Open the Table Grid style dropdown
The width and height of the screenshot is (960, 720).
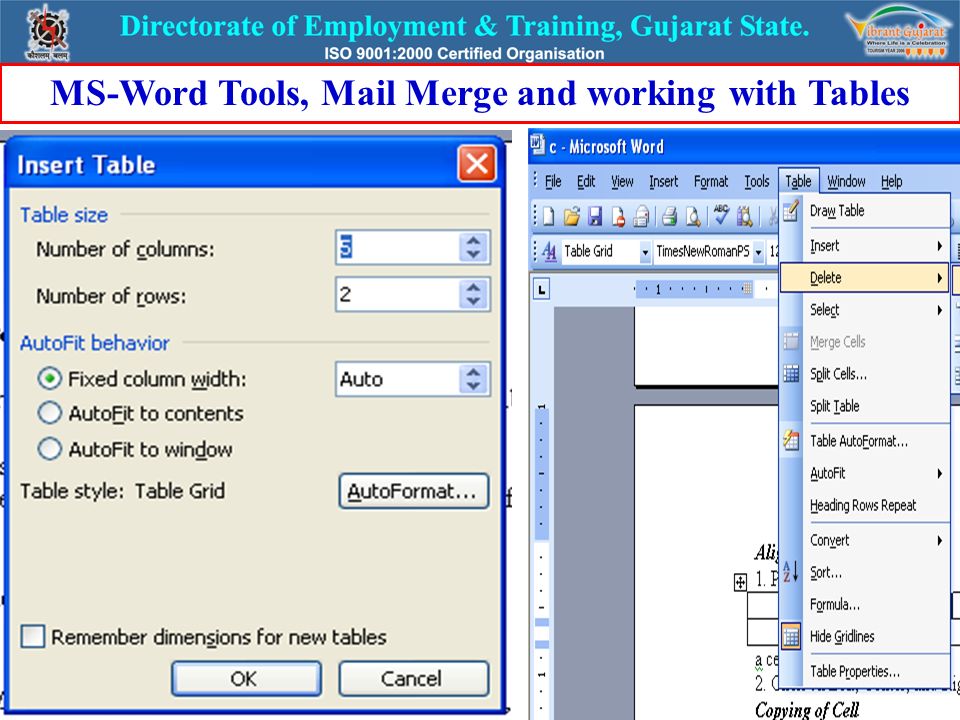tap(645, 252)
